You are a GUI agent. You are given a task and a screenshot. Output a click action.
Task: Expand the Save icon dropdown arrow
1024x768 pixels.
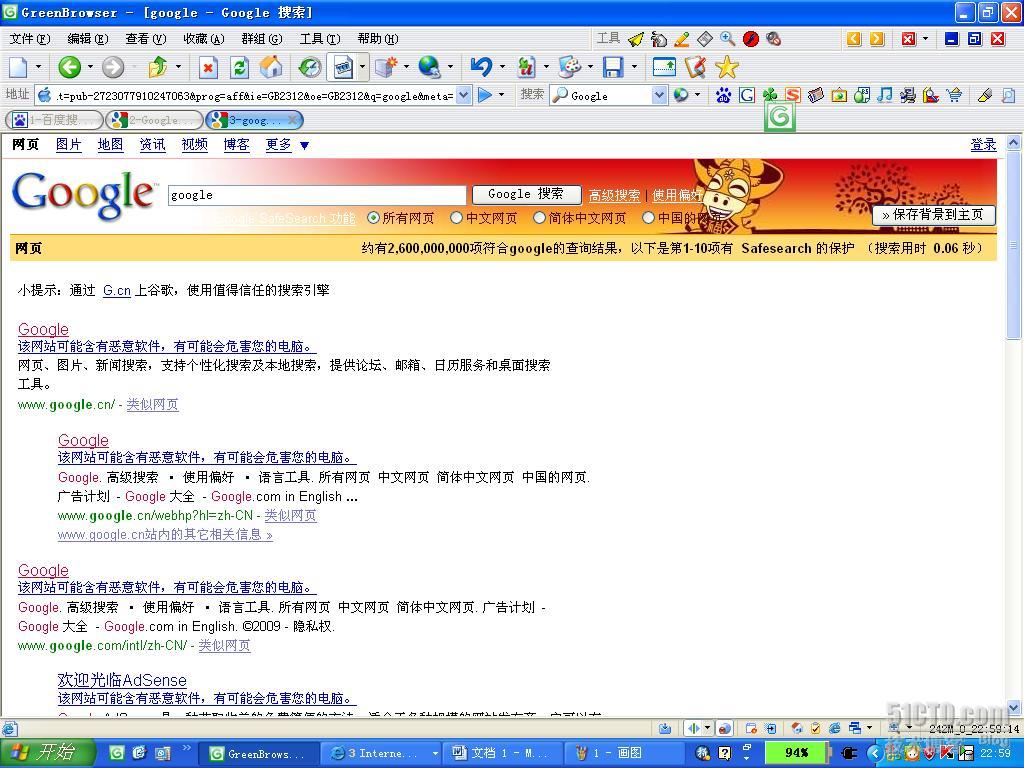click(x=633, y=67)
